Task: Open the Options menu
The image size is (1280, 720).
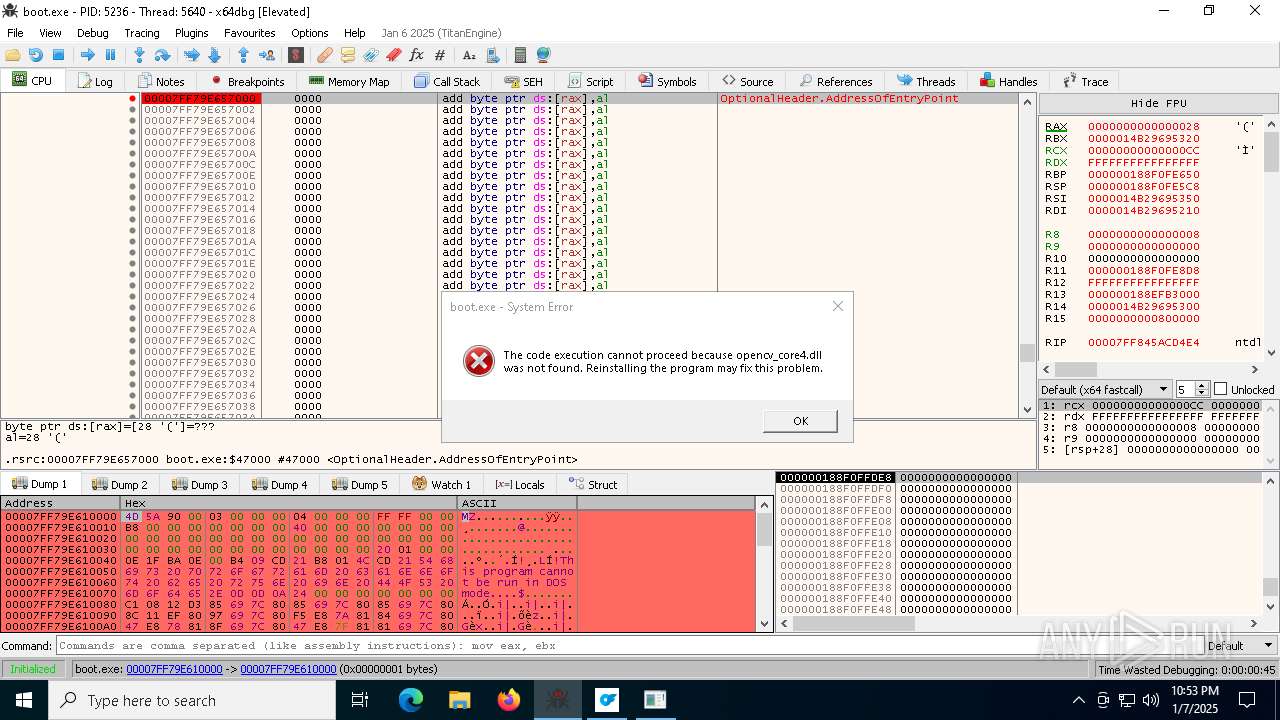Action: click(x=310, y=33)
